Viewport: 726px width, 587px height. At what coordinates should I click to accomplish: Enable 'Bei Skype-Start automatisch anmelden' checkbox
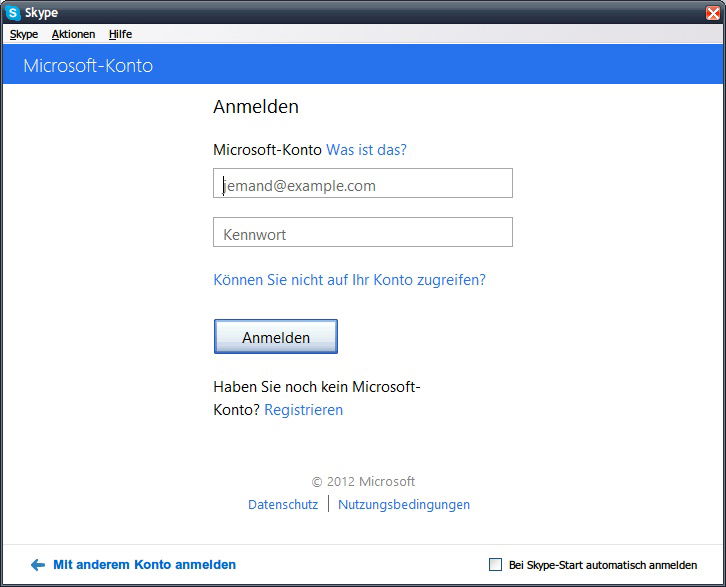click(495, 565)
